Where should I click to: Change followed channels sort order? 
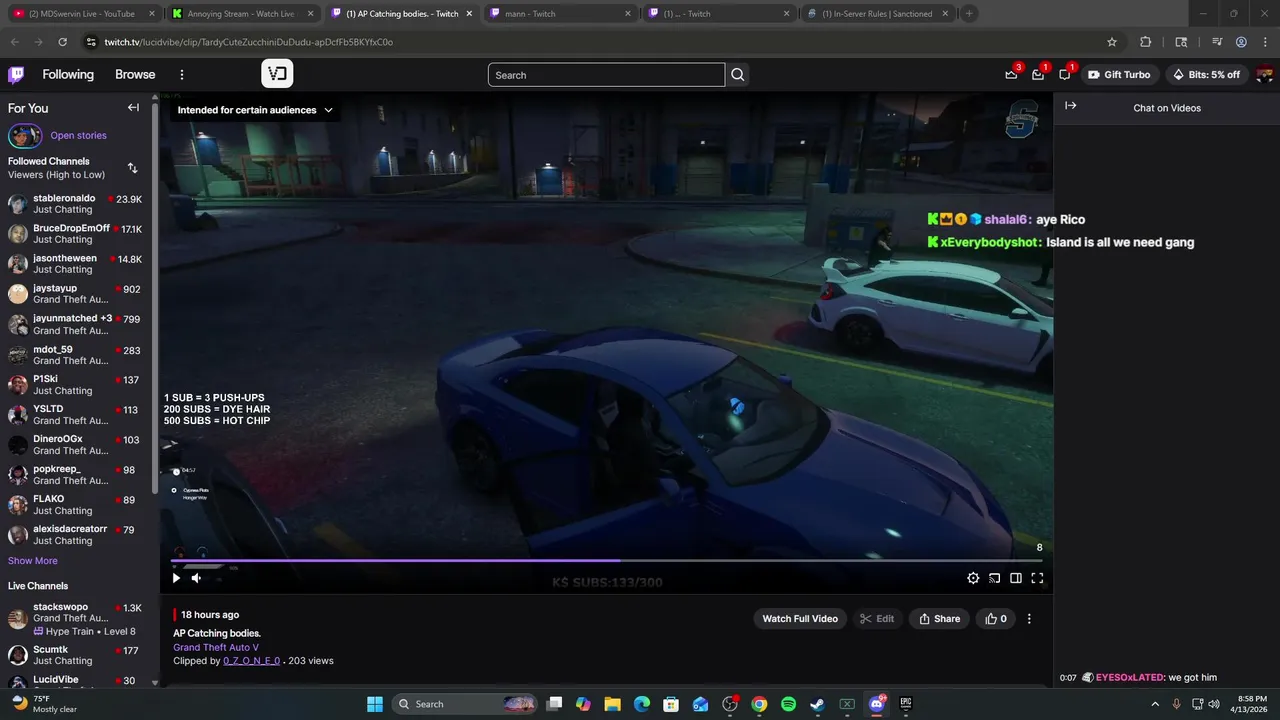tap(132, 168)
